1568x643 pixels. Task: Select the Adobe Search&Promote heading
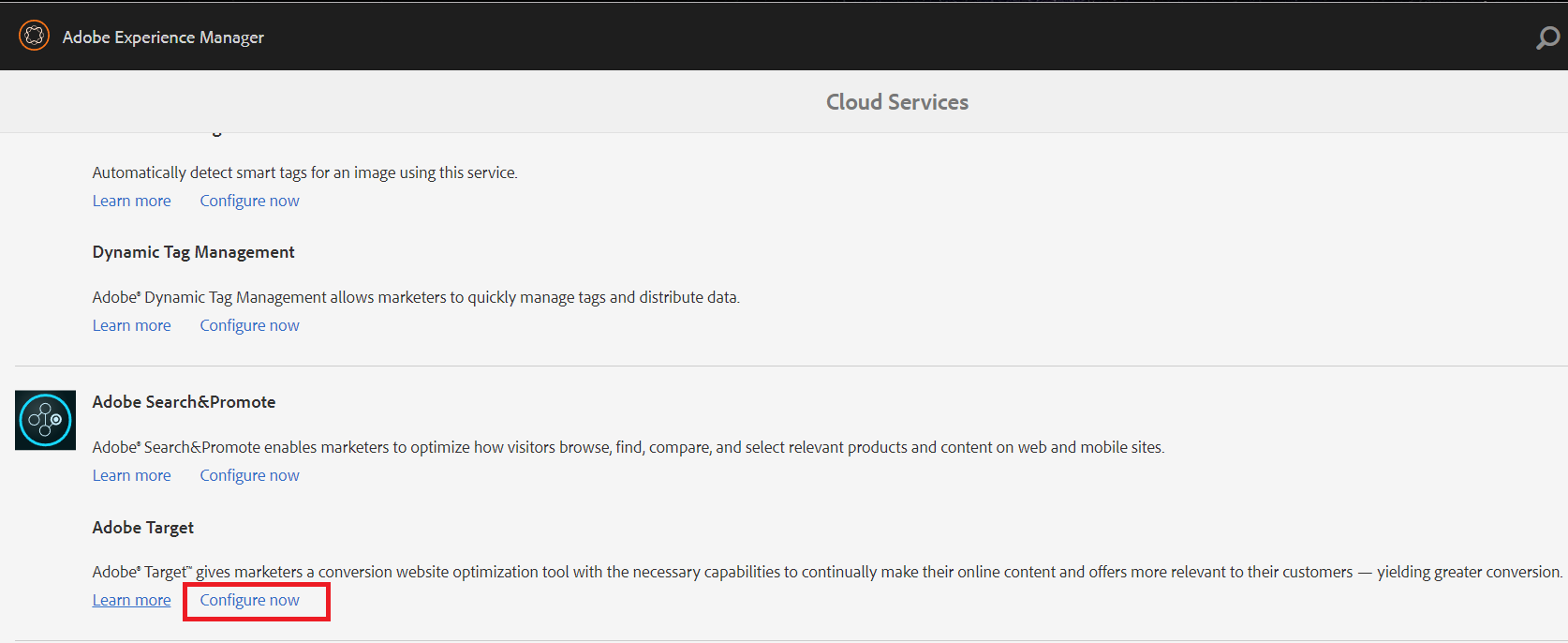pos(184,402)
